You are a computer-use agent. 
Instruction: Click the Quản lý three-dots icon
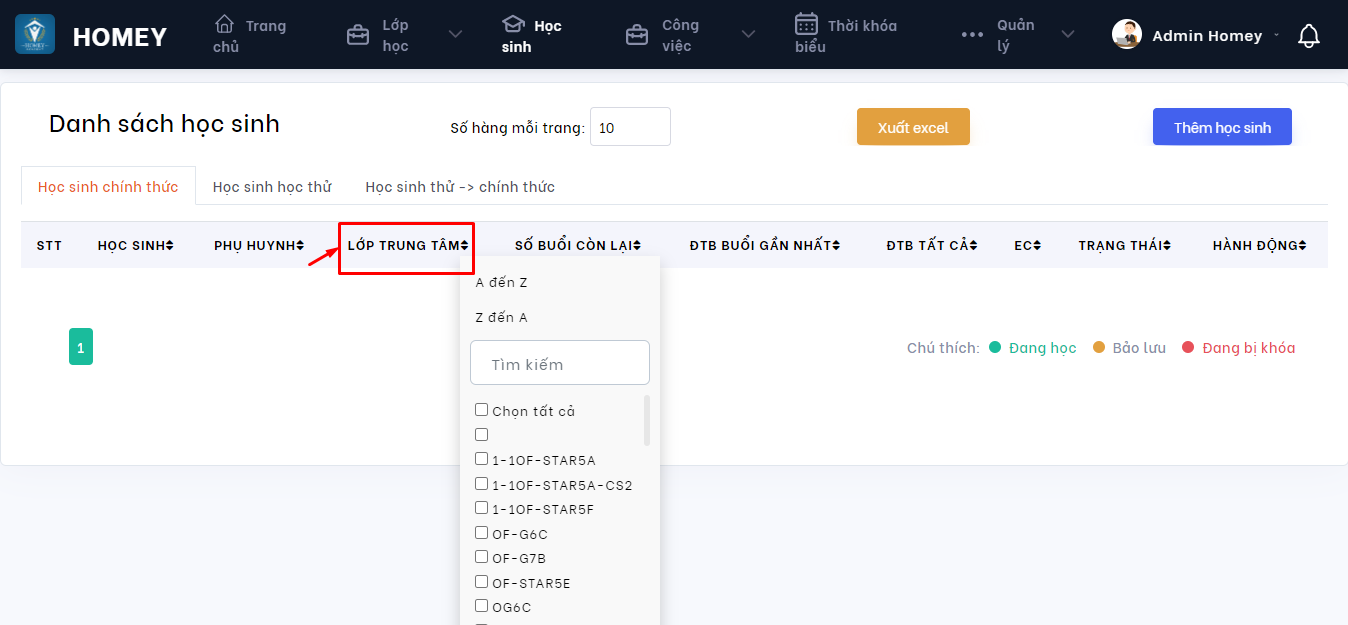(x=972, y=35)
